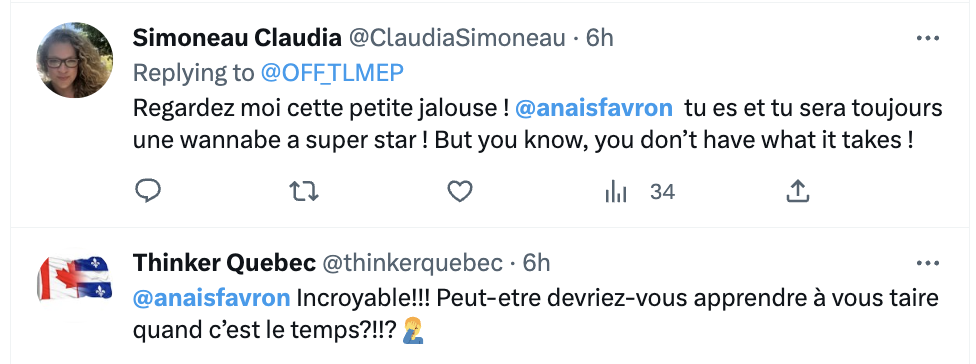Open the 6h timestamp on Thinker Quebec's tweet

pyautogui.click(x=537, y=264)
